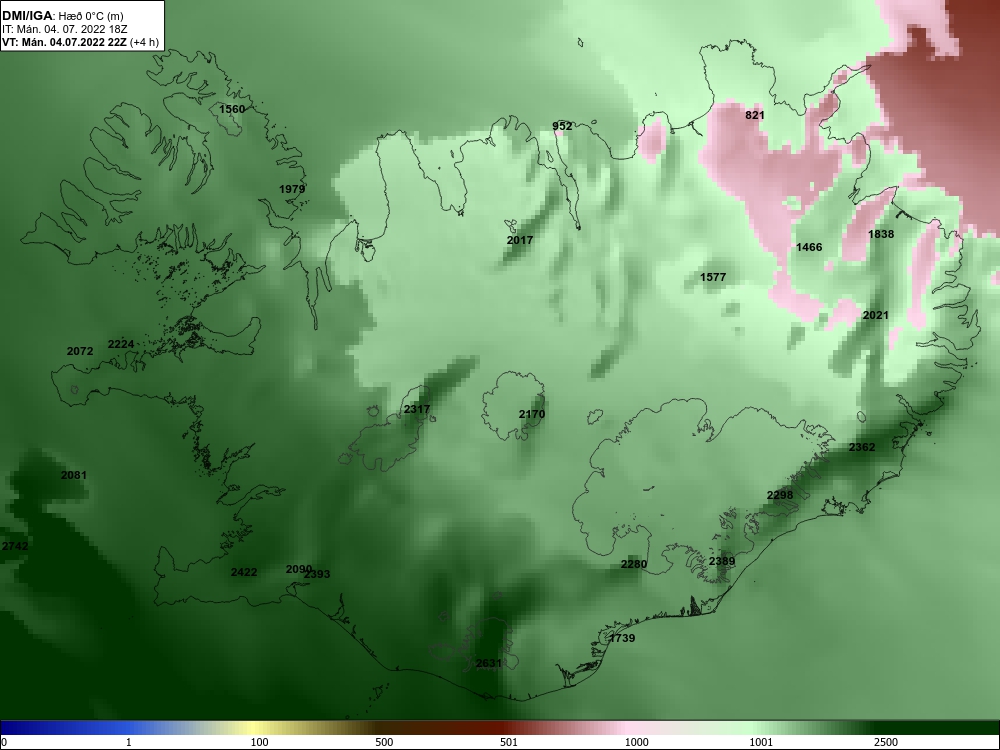The height and width of the screenshot is (750, 1000).
Task: Select the 2393 value label
Action: (x=318, y=574)
